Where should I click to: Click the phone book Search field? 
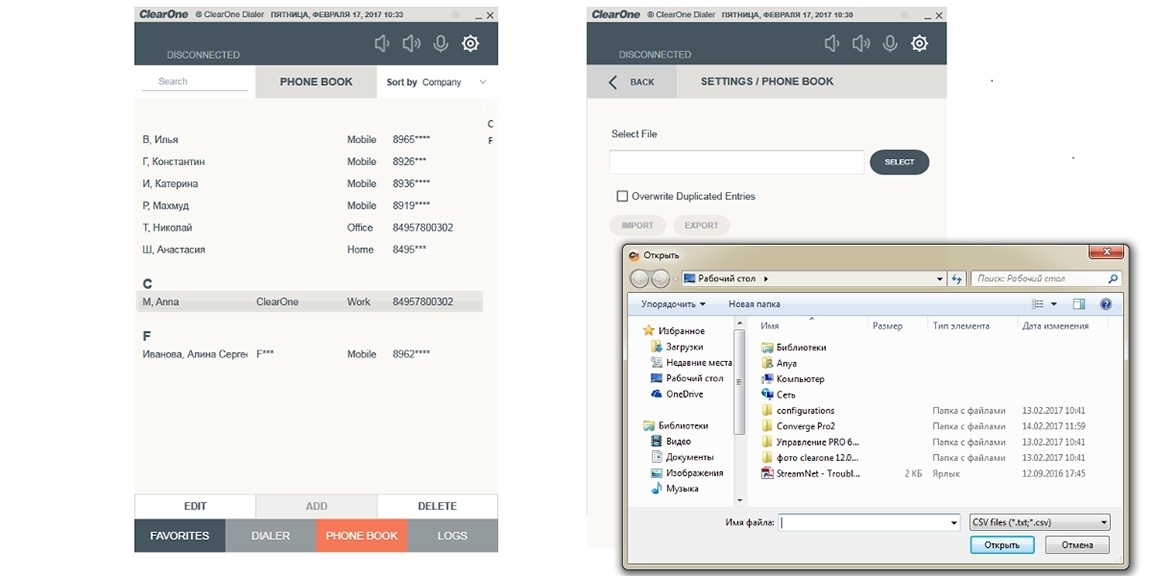194,82
